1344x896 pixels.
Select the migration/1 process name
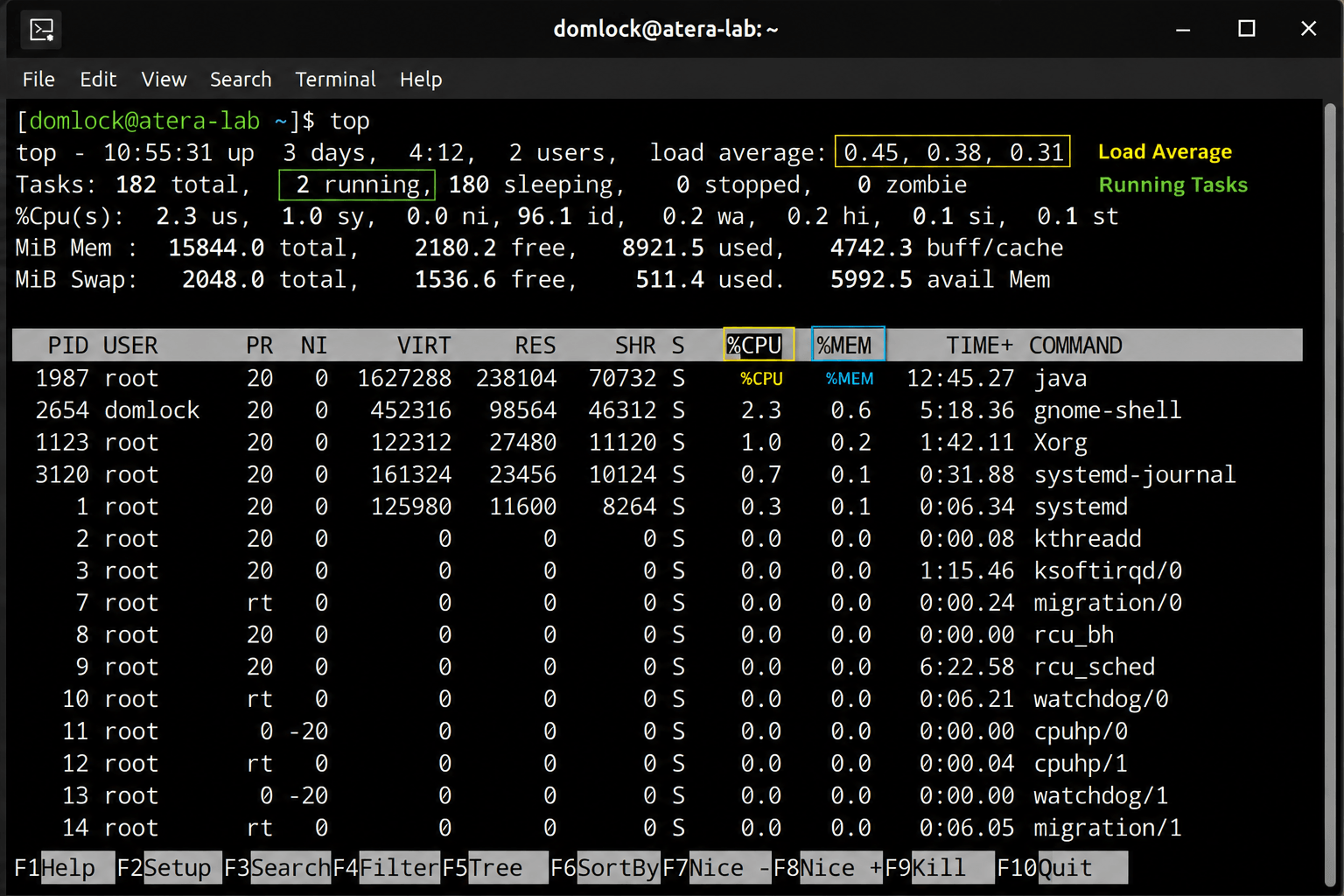point(1108,828)
